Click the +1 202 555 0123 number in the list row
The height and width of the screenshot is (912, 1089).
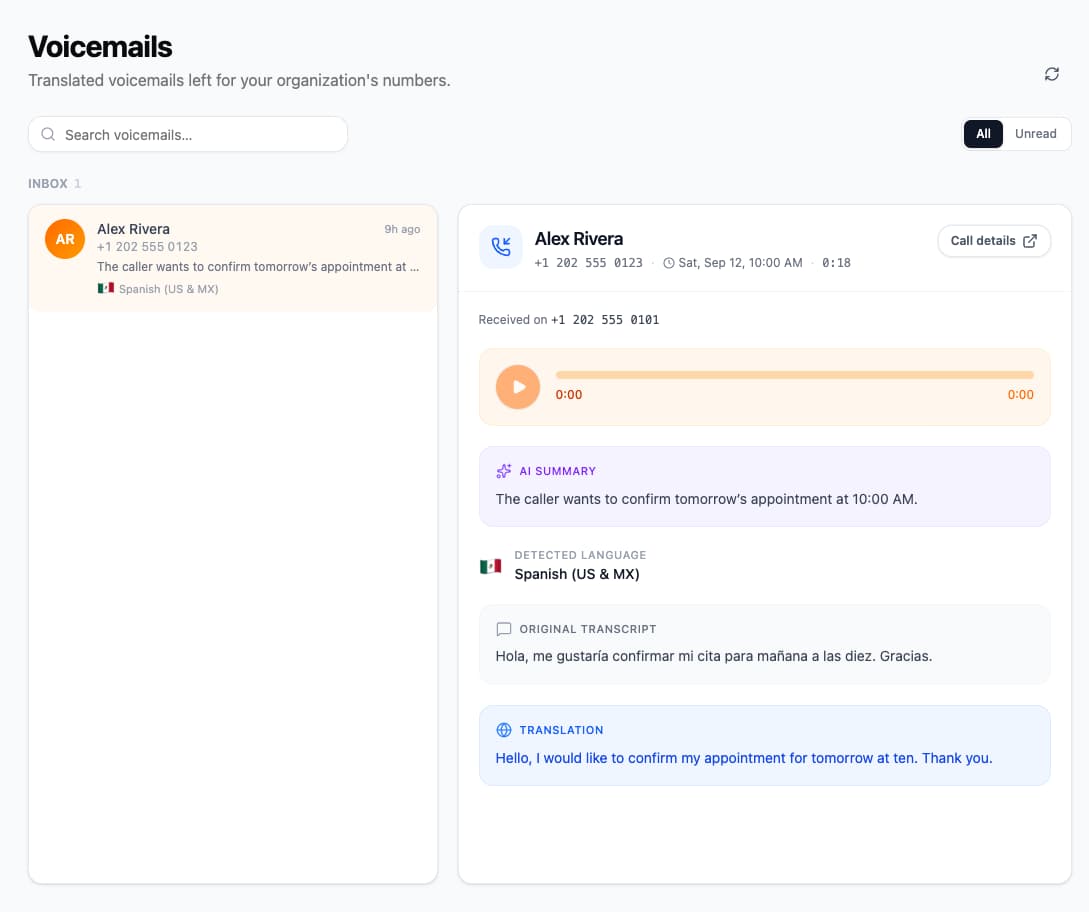click(147, 247)
